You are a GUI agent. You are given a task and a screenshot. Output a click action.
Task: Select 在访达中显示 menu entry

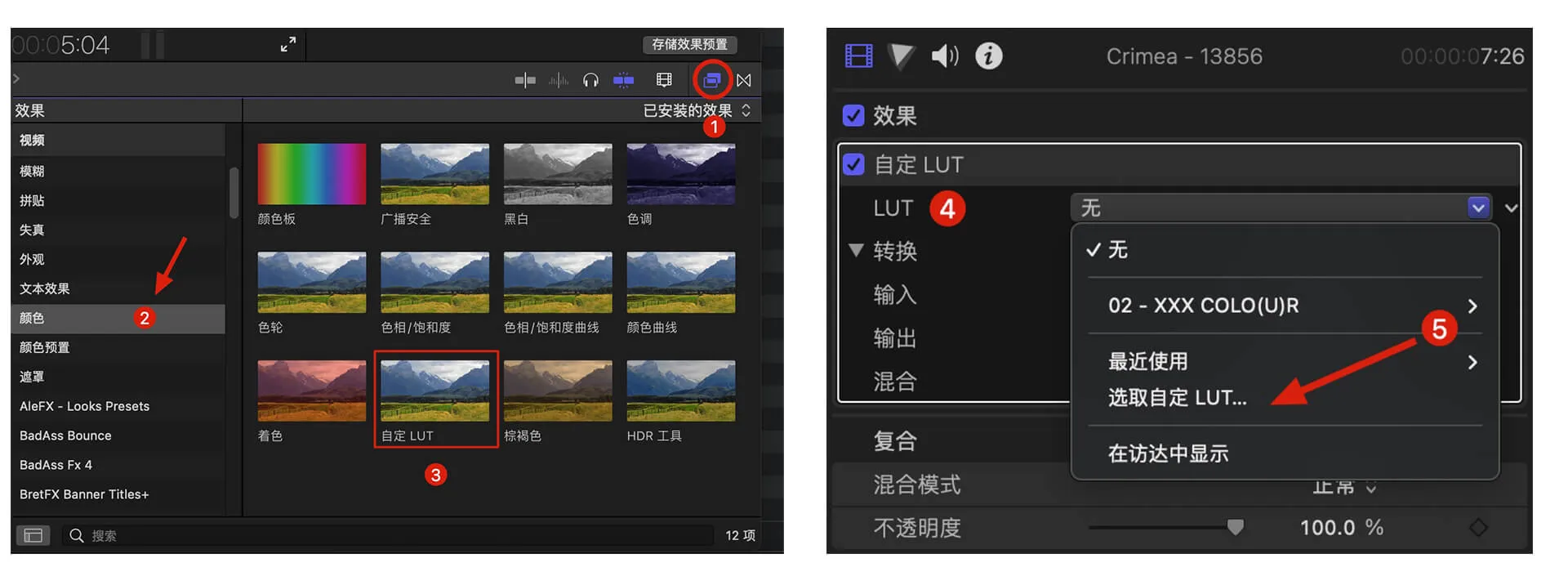tap(1168, 453)
